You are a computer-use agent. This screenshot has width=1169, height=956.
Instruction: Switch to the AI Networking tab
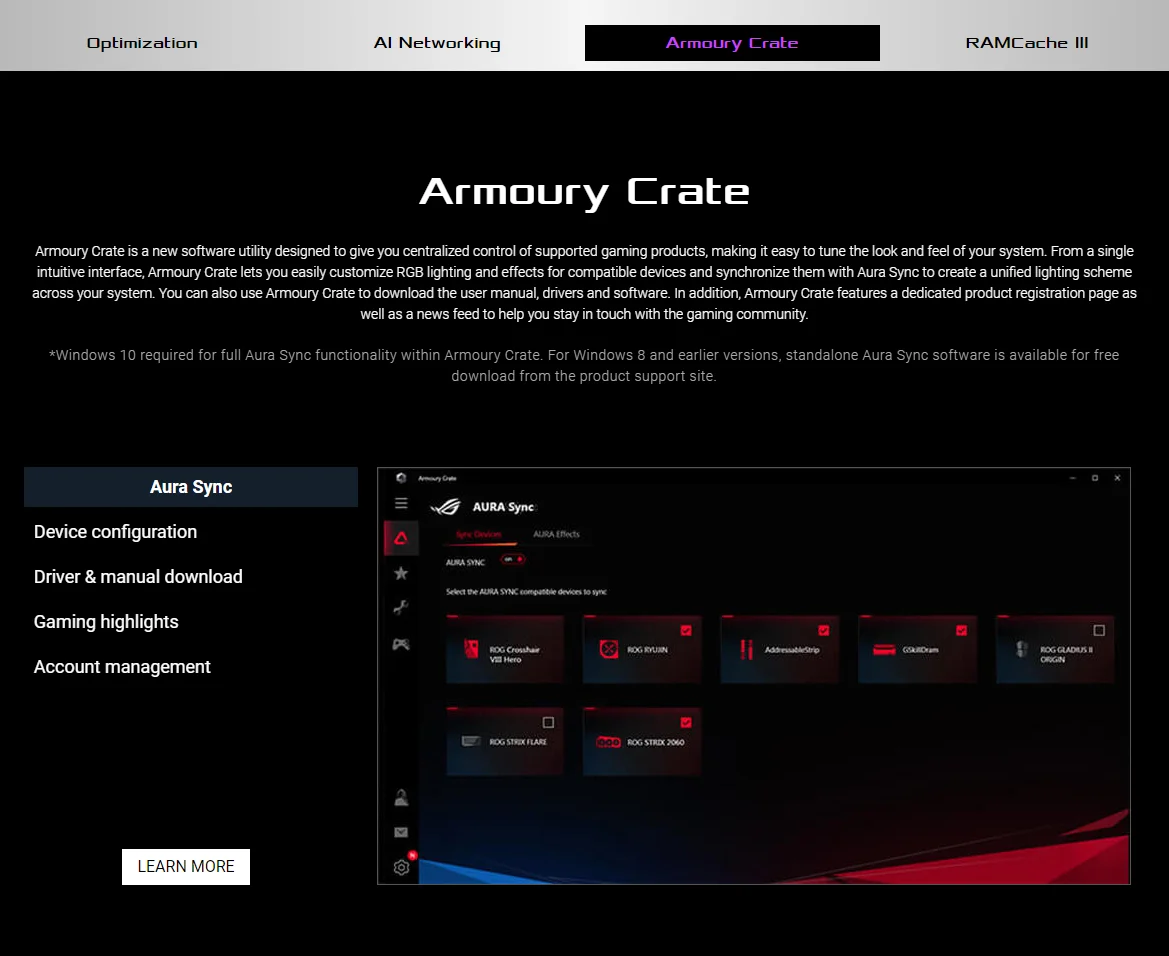pyautogui.click(x=437, y=43)
